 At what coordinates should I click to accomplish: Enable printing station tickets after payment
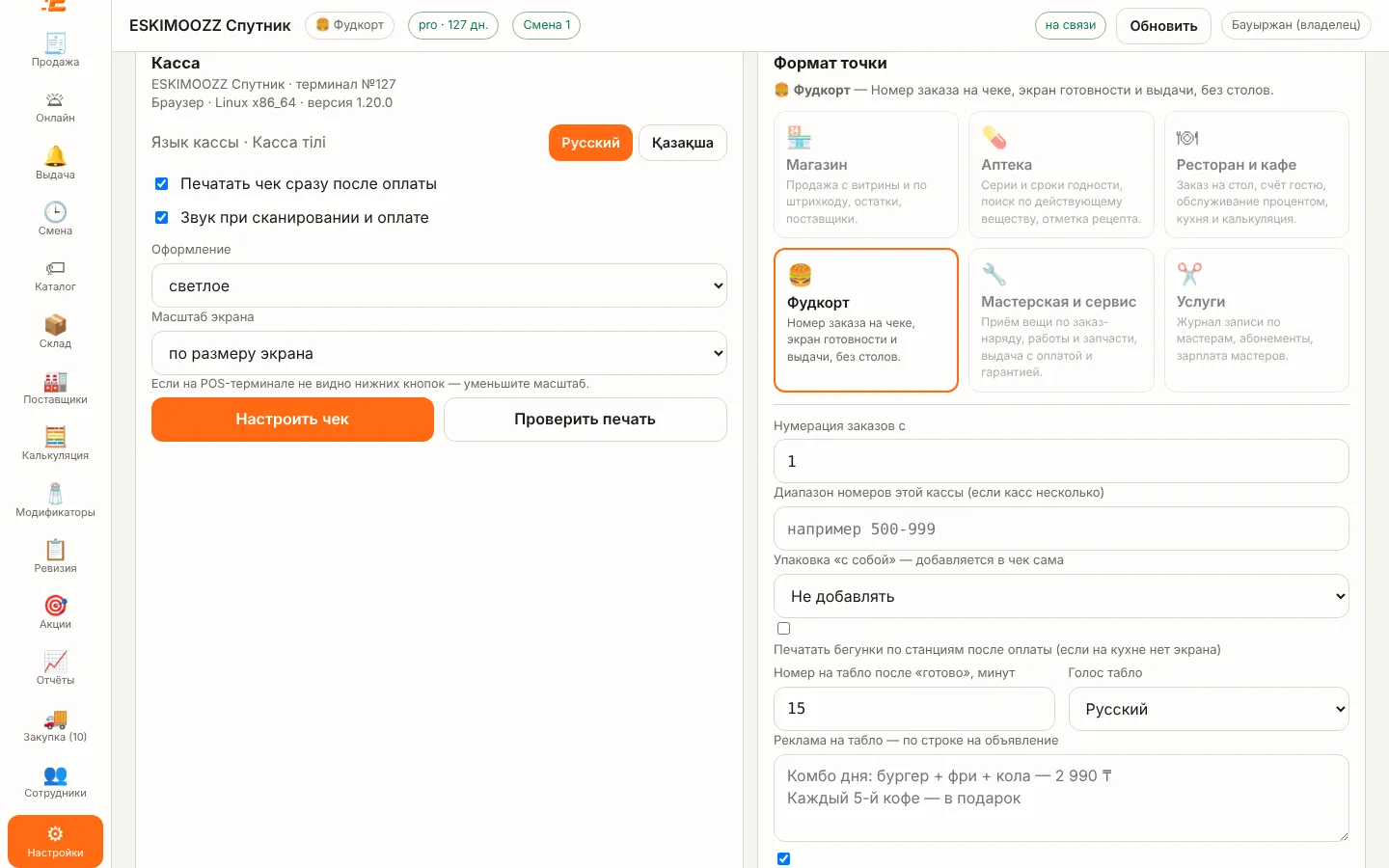coord(784,629)
